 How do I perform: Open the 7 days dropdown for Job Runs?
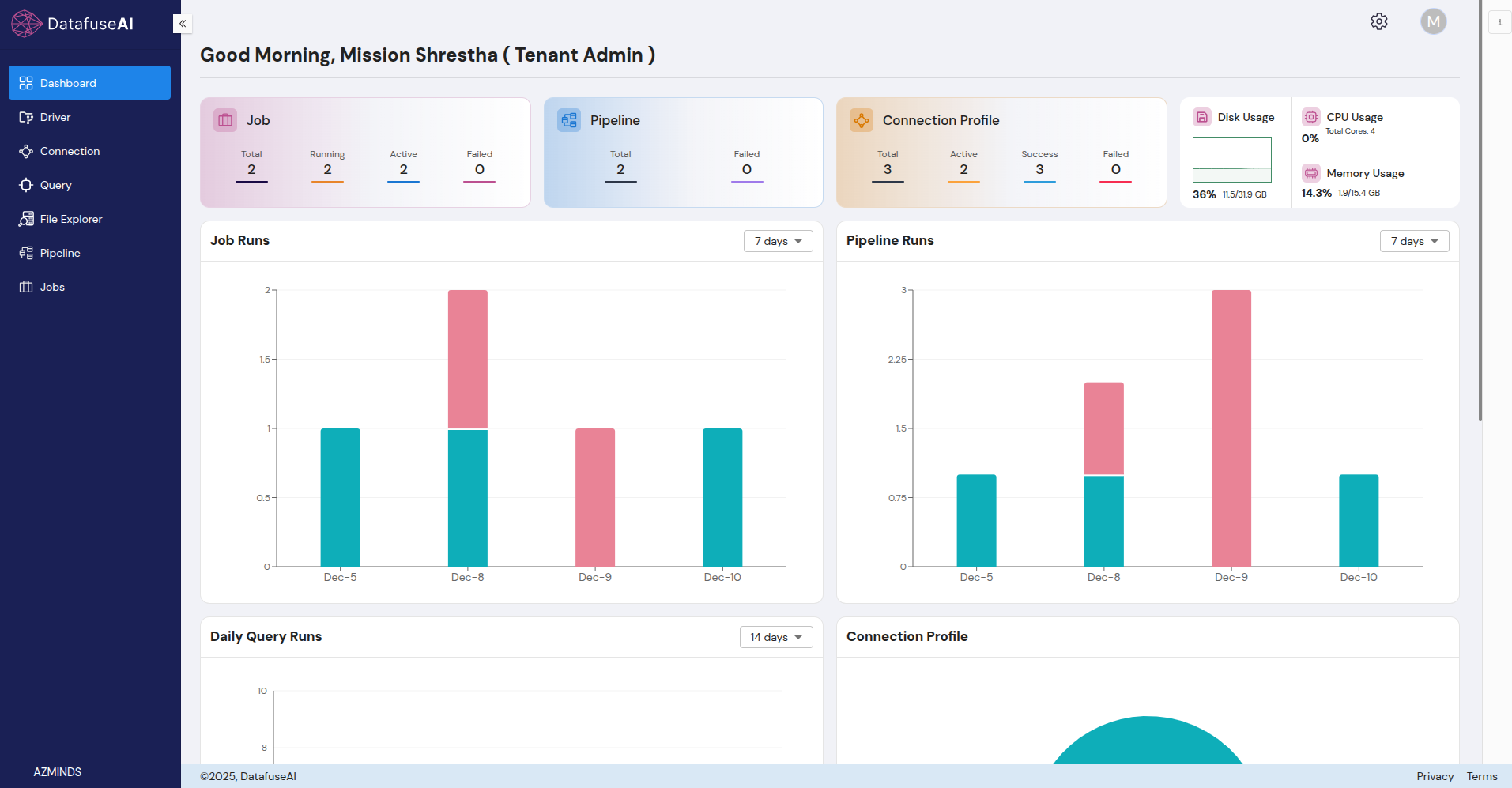(x=778, y=241)
